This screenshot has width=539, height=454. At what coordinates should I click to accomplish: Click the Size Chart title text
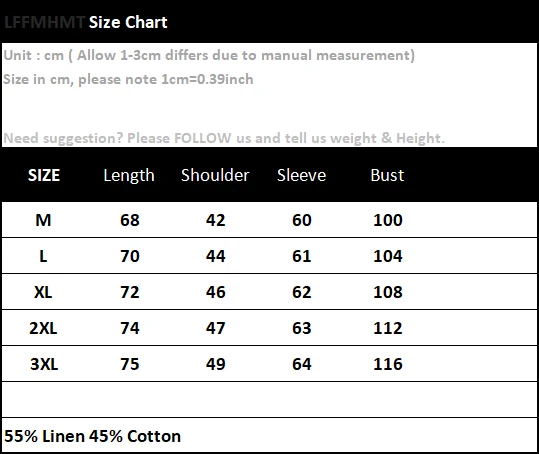[128, 22]
